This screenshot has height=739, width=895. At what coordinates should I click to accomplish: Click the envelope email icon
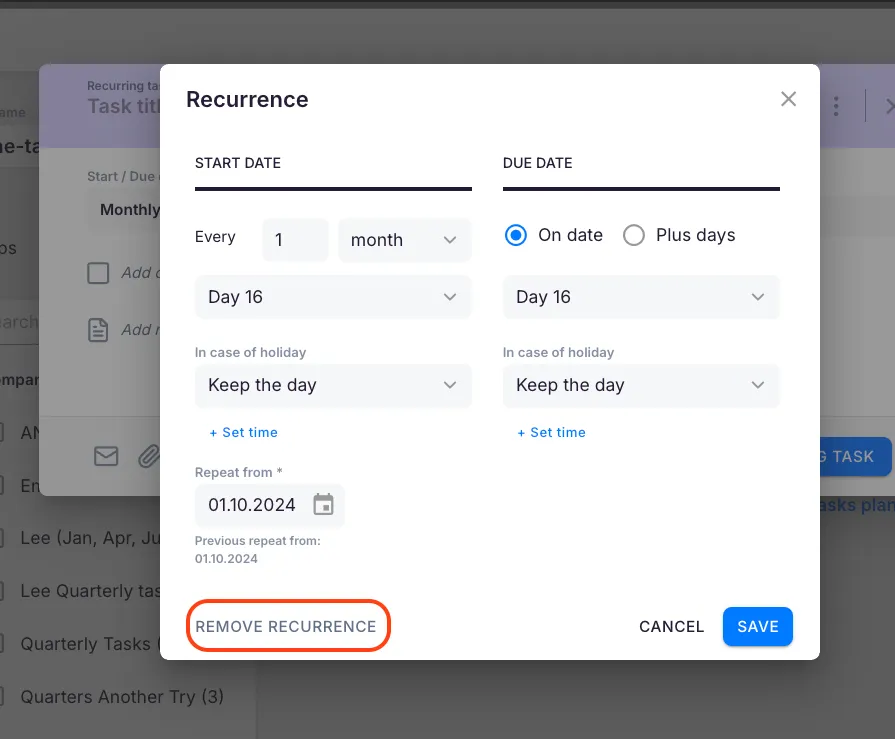(106, 457)
